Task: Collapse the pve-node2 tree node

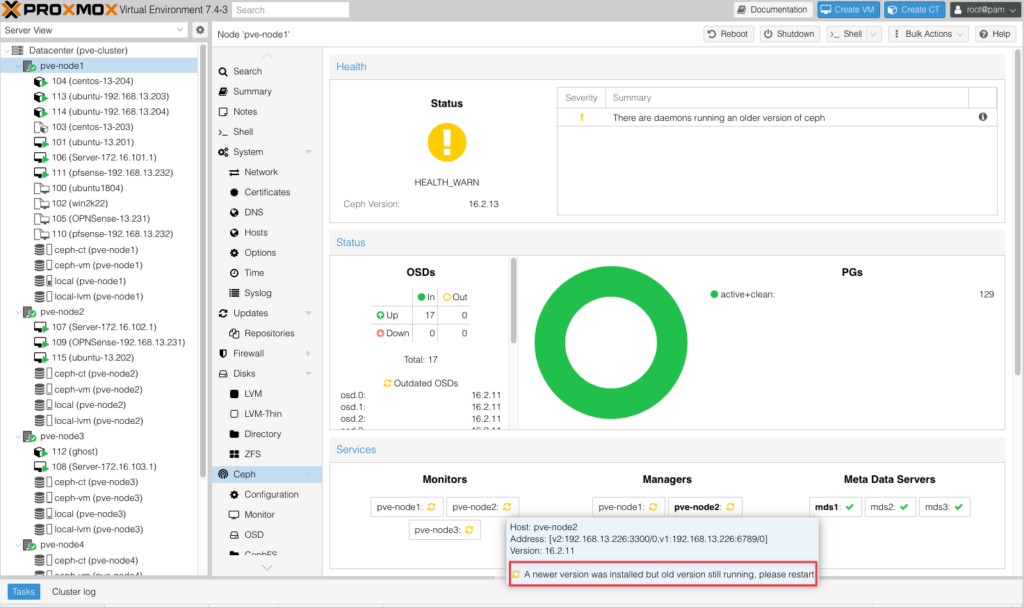Action: coord(18,312)
